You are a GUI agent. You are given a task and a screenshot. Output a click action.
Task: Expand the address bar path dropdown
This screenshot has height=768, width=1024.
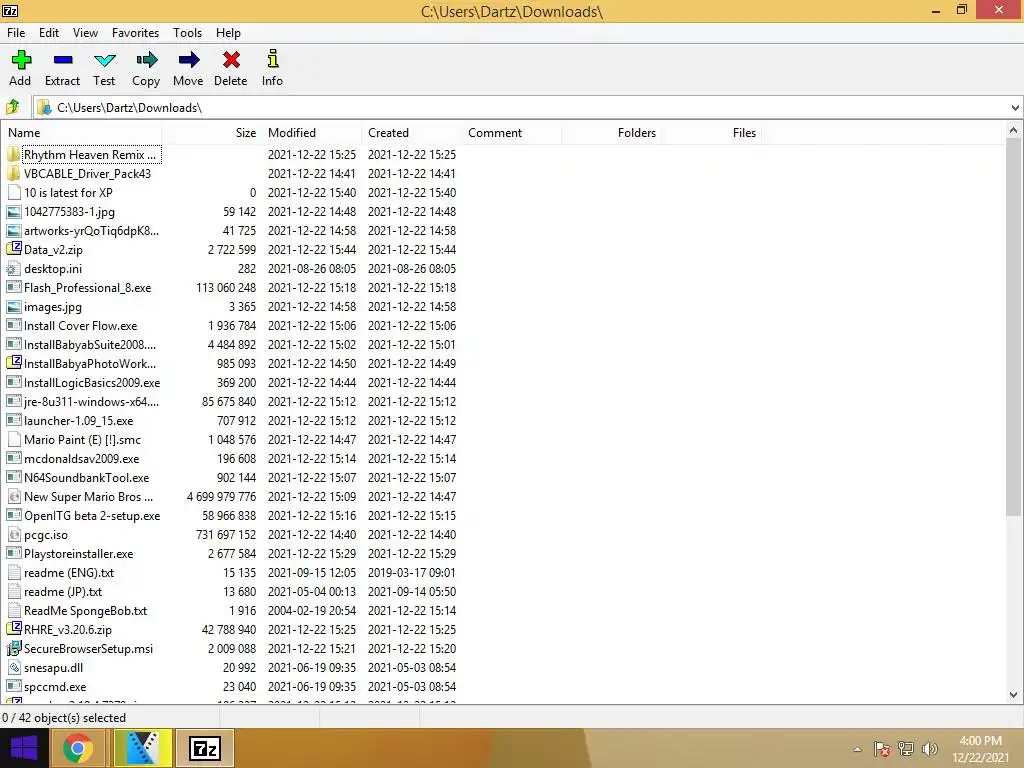1015,108
